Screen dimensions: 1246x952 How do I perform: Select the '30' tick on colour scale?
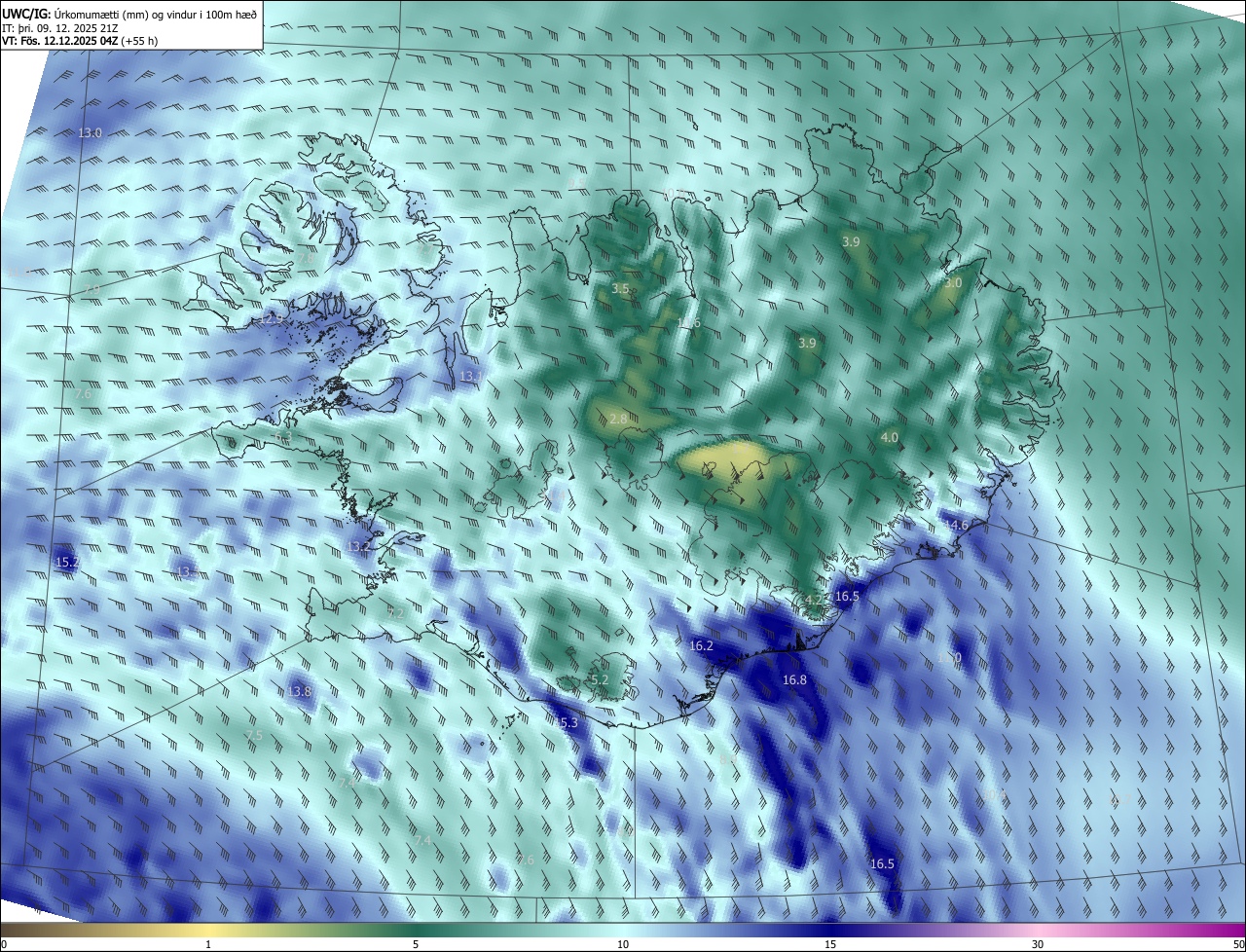[1038, 944]
